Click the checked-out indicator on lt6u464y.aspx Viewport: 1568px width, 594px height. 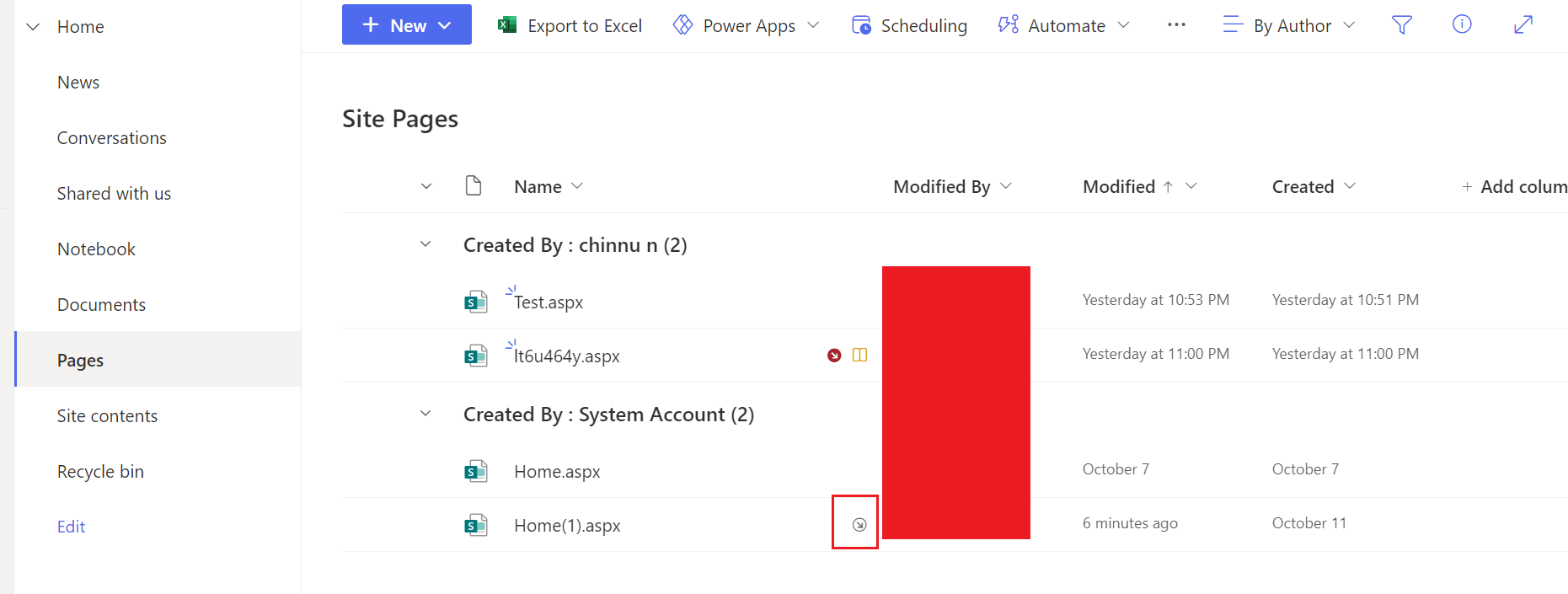(833, 355)
